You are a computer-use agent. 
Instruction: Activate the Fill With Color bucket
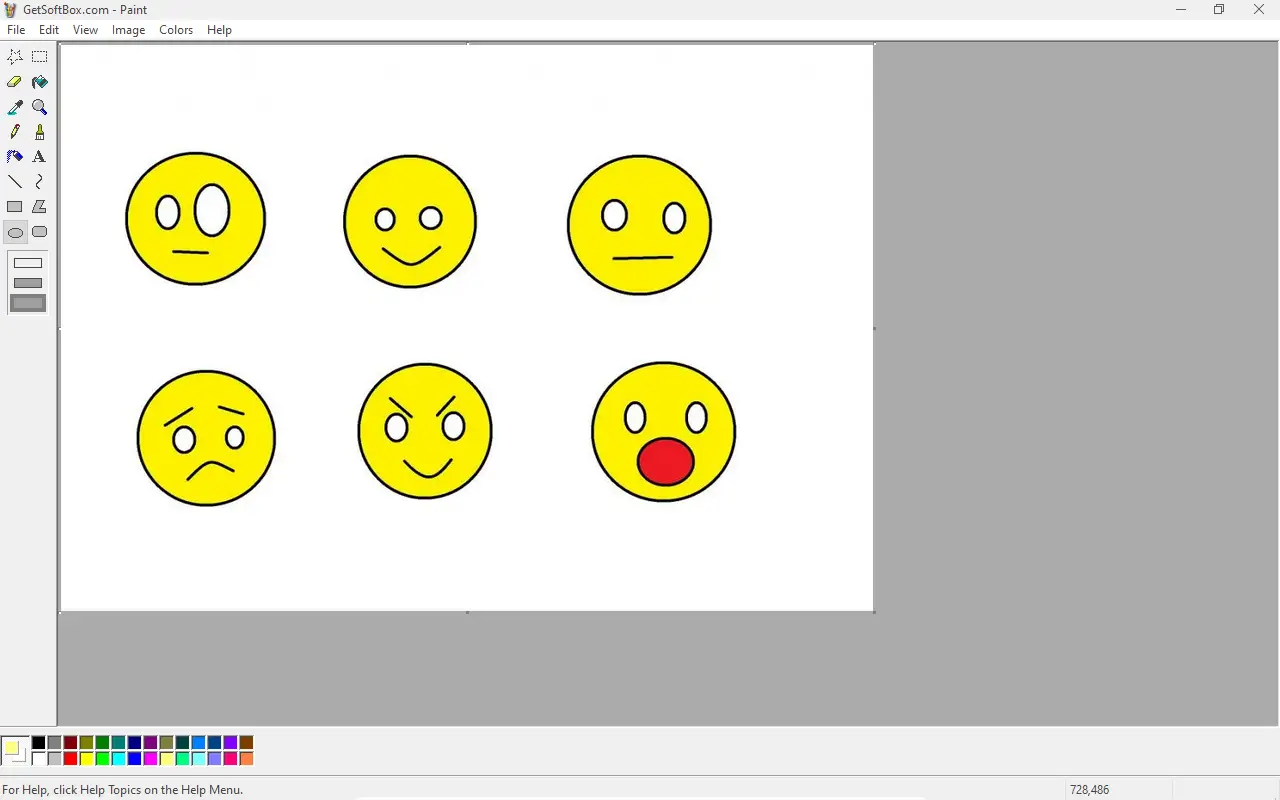click(x=39, y=82)
